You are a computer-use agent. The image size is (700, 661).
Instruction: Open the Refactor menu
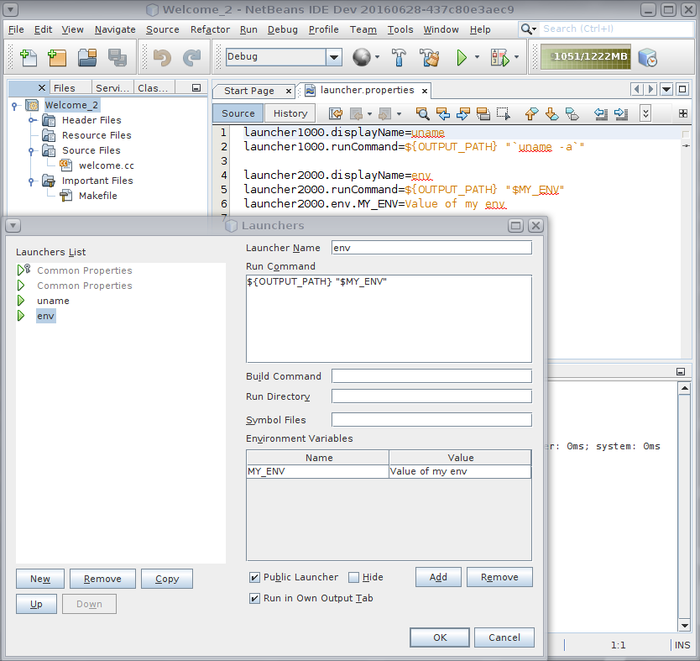point(210,29)
